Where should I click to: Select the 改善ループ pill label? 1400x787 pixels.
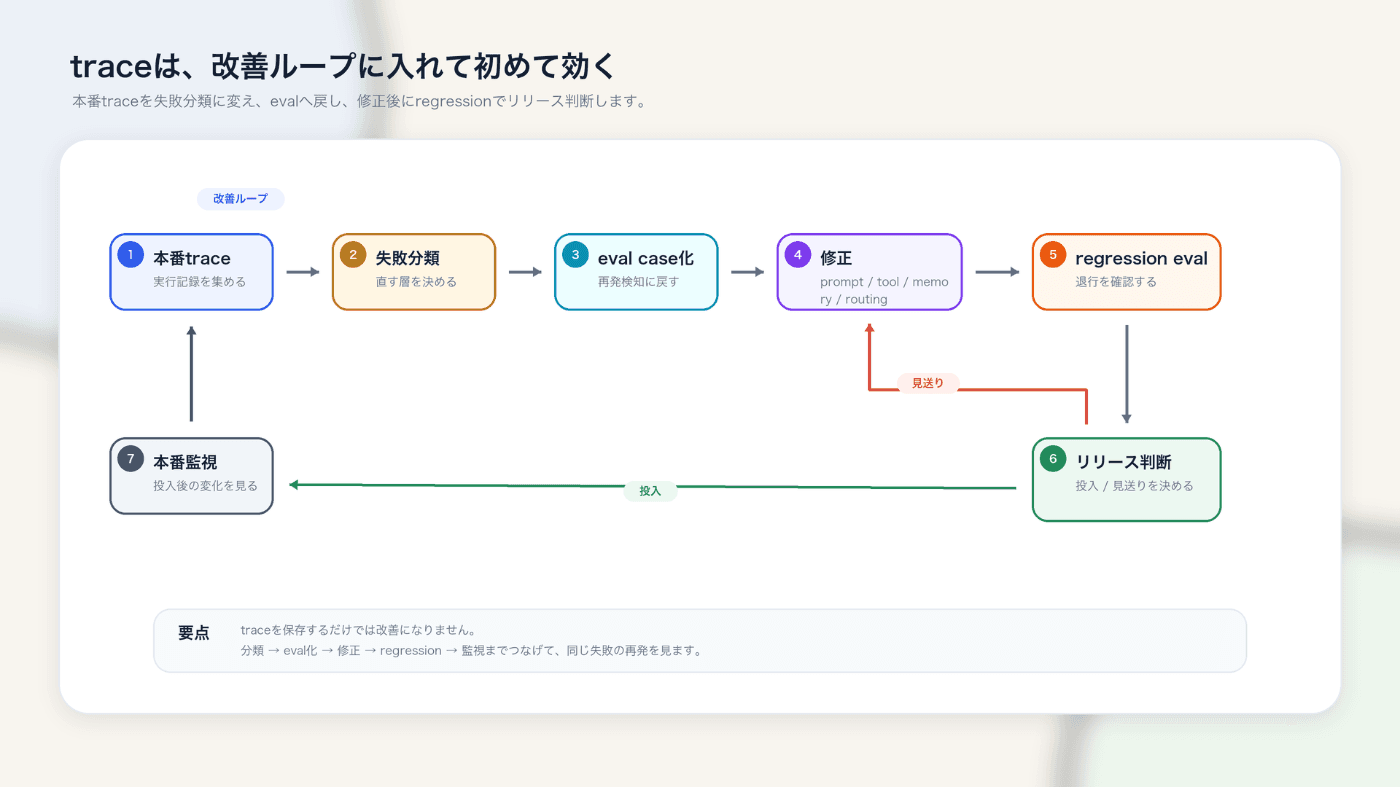tap(241, 199)
